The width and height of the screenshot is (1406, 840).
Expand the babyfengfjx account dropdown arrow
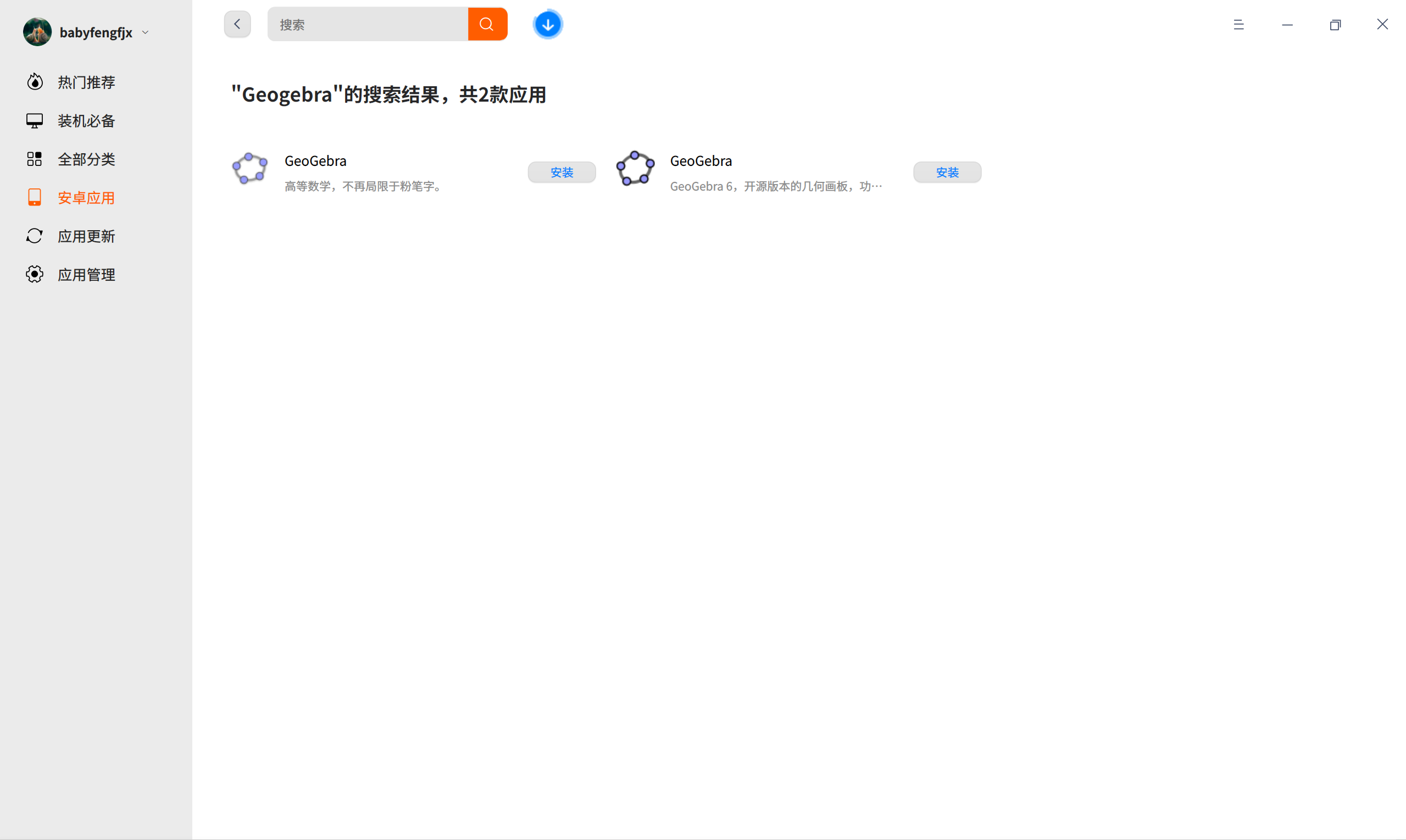(146, 33)
